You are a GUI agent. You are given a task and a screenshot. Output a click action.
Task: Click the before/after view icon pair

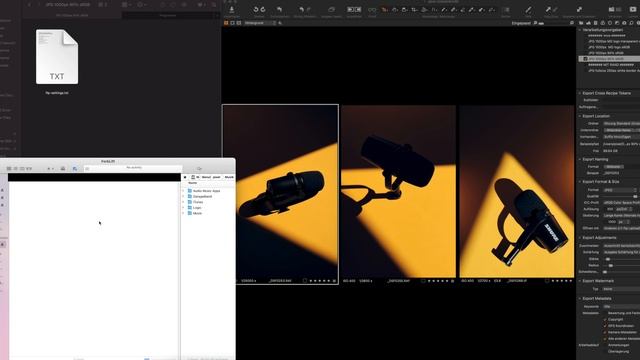[x=354, y=9]
